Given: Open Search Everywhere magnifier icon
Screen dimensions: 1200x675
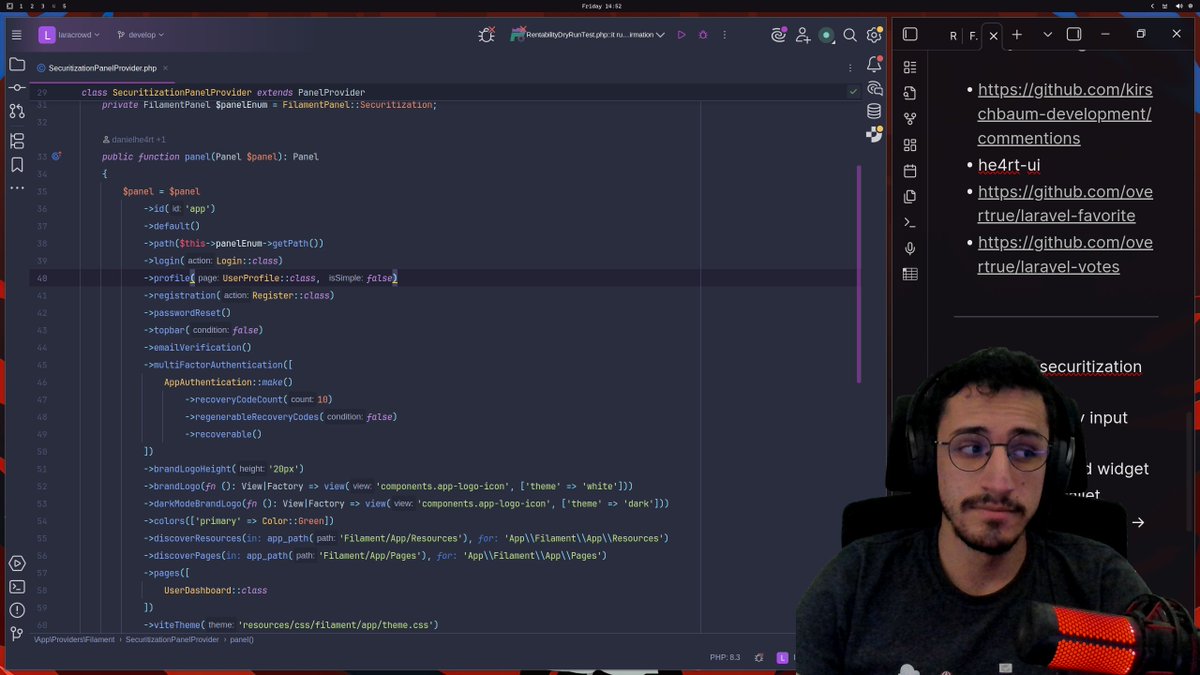Looking at the screenshot, I should click(850, 35).
